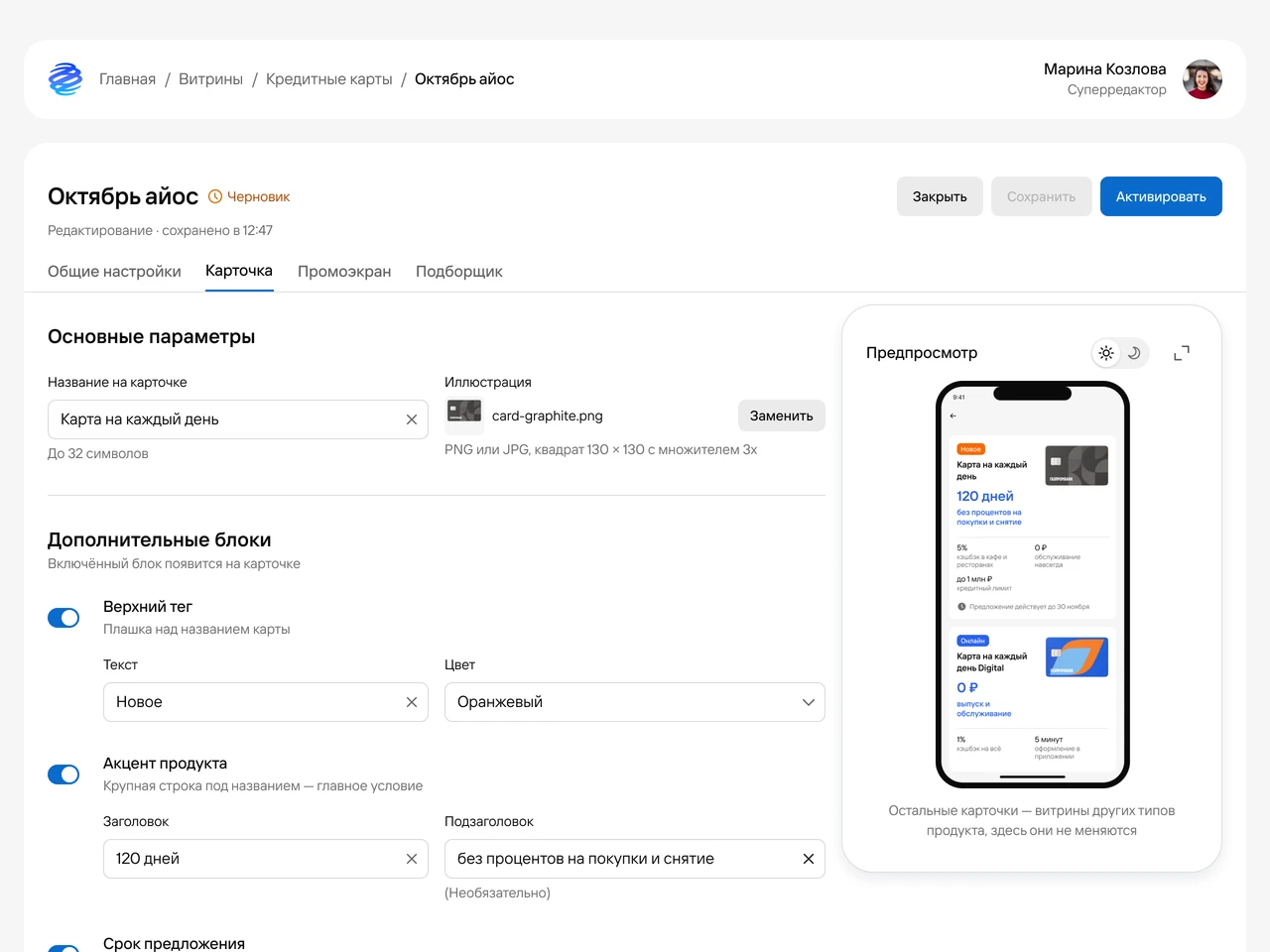
Task: Open 'Витрины' breadcrumb link
Action: click(x=210, y=79)
